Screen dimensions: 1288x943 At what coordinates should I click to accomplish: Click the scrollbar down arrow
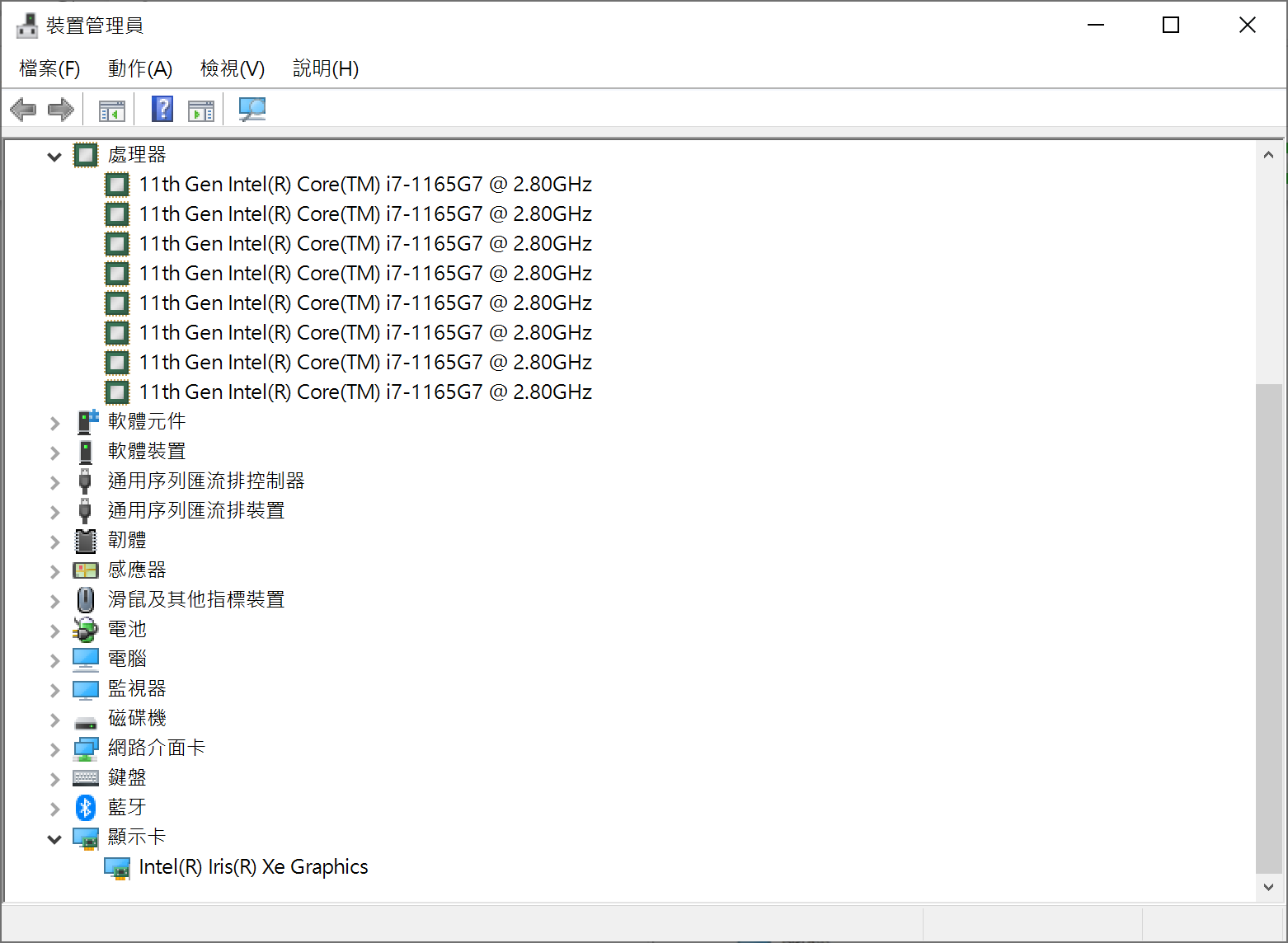click(x=1268, y=887)
